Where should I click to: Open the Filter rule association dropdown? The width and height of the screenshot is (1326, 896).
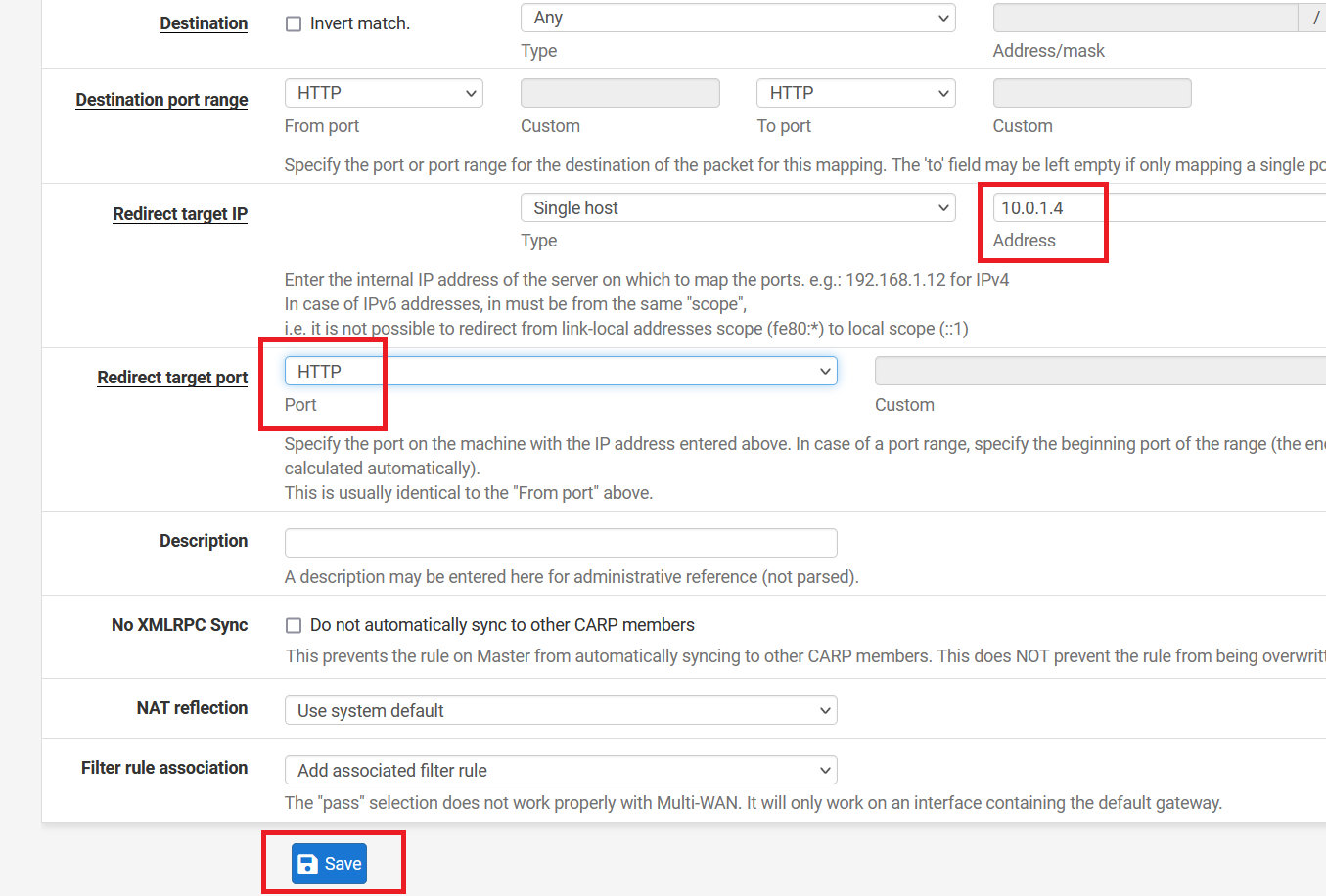pos(561,771)
